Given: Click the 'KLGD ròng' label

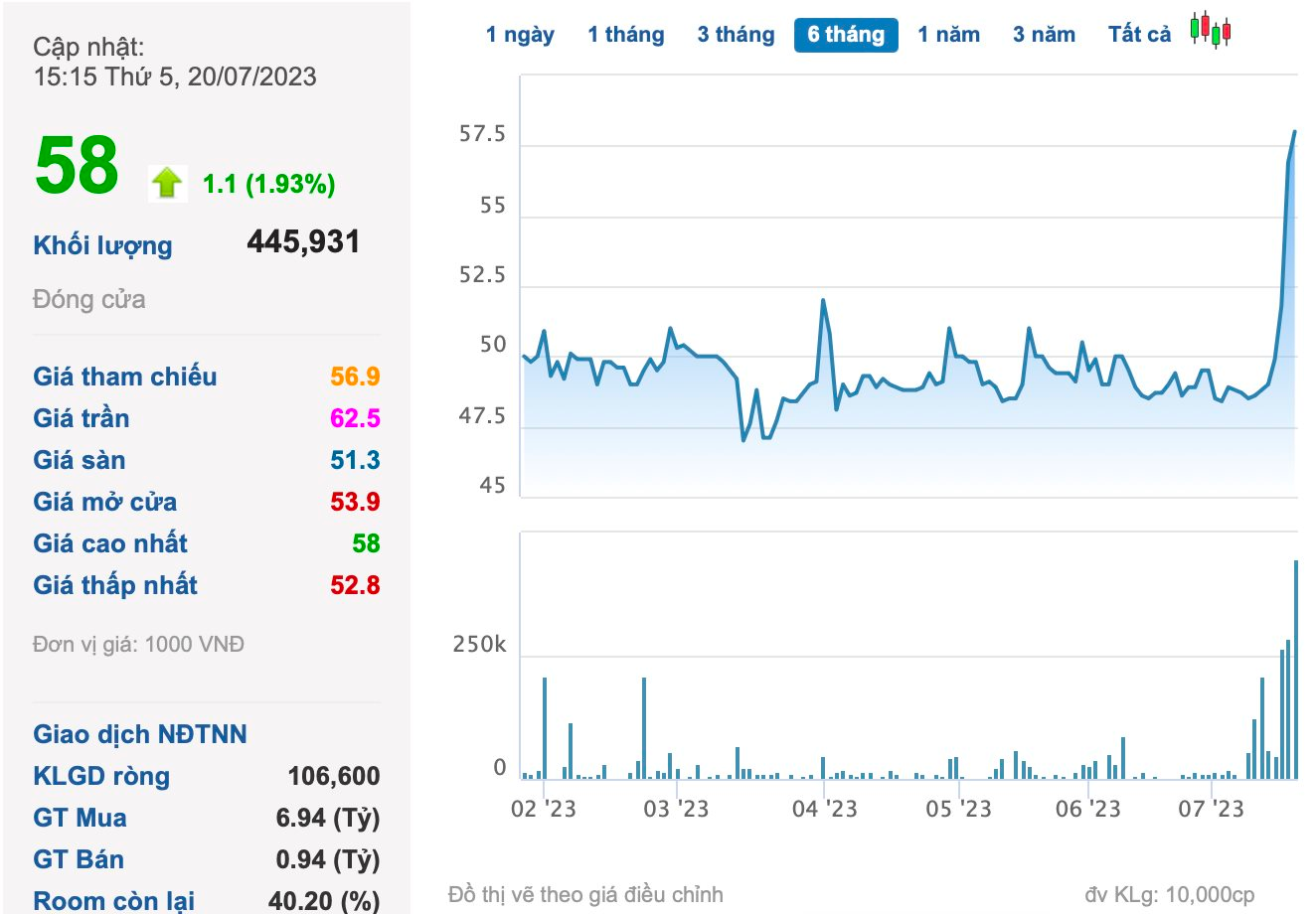Looking at the screenshot, I should pyautogui.click(x=101, y=776).
